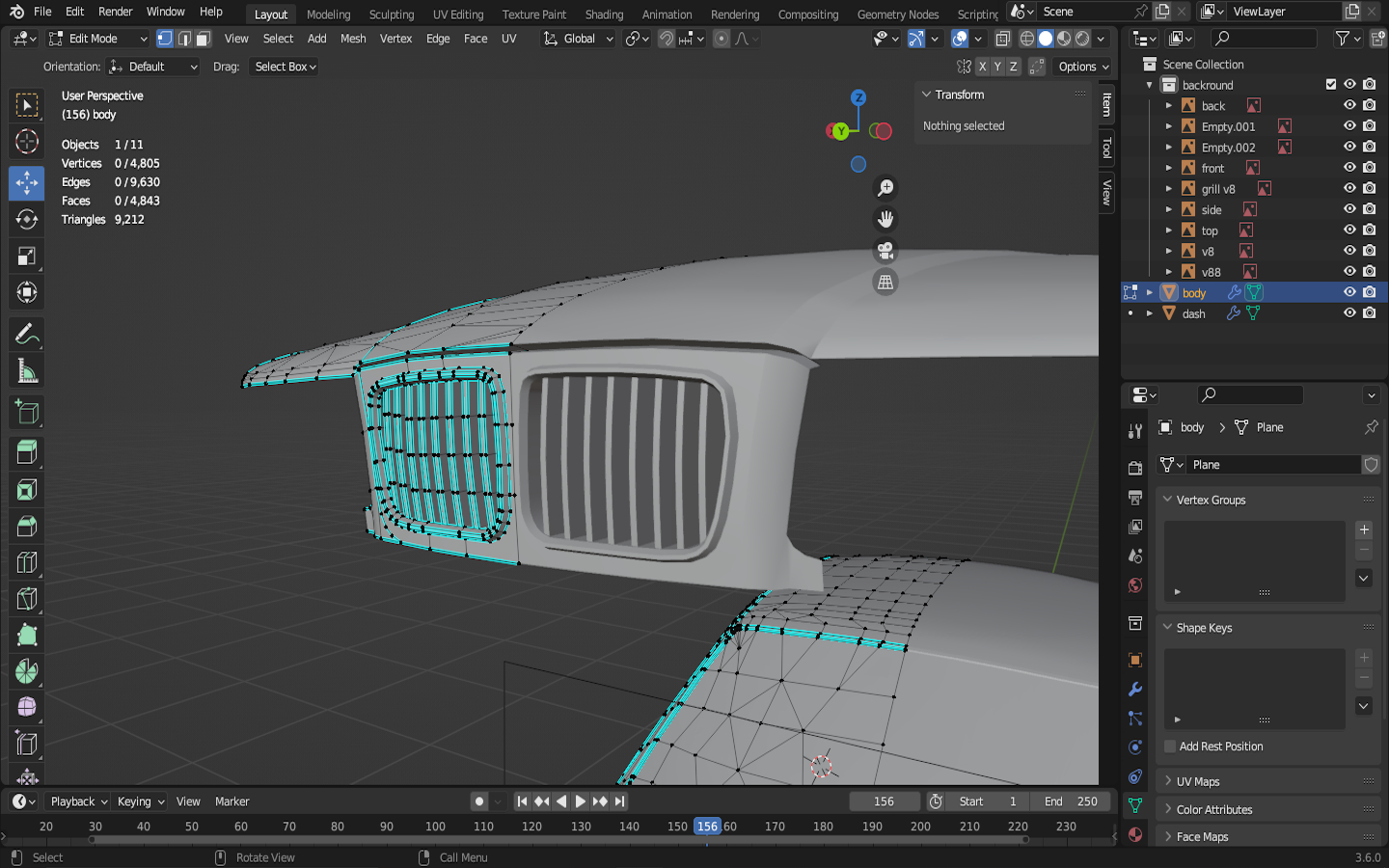Hide the grill v8 object
This screenshot has width=1389, height=868.
tap(1349, 188)
